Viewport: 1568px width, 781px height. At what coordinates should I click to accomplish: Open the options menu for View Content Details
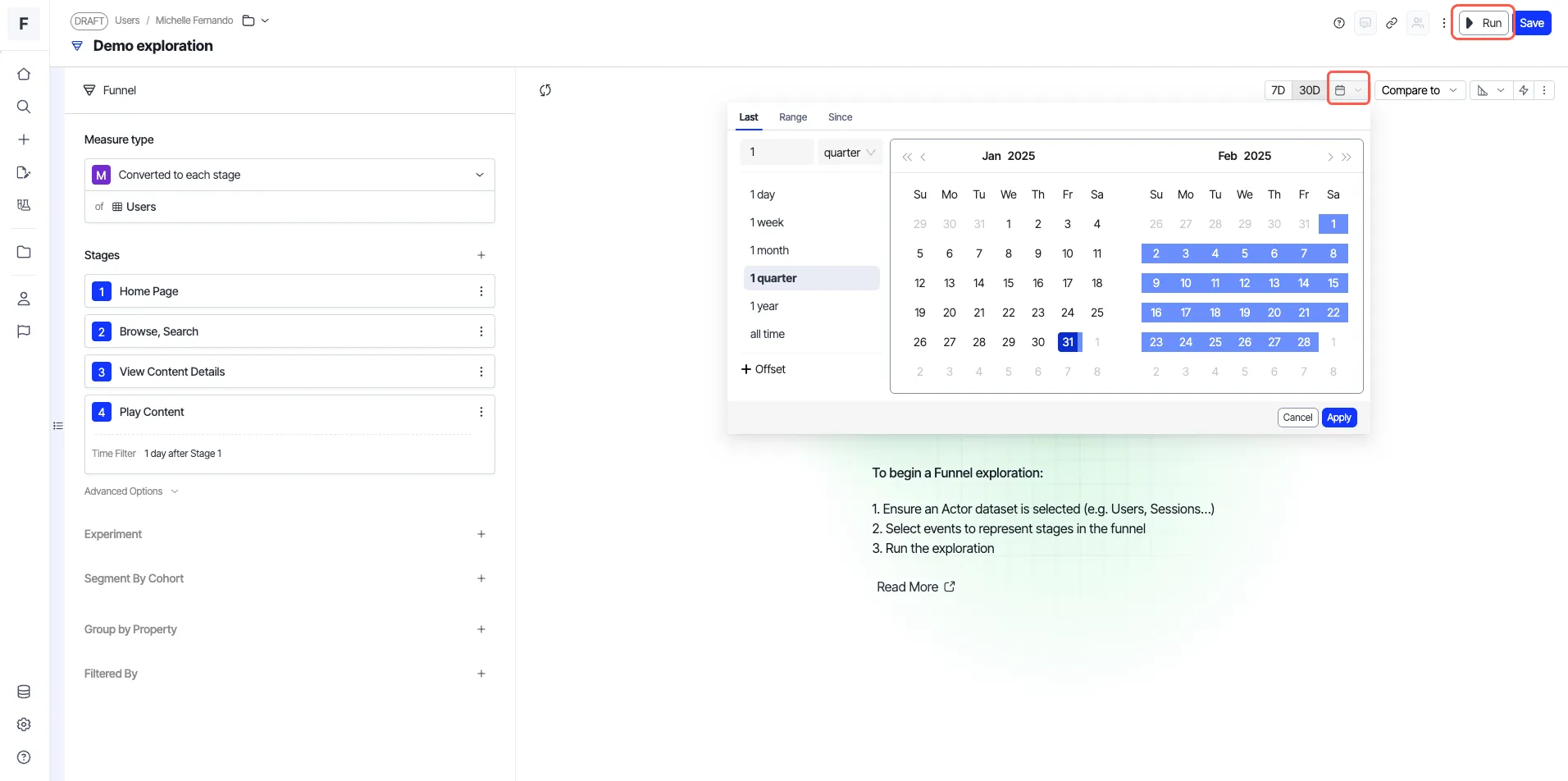[x=481, y=372]
